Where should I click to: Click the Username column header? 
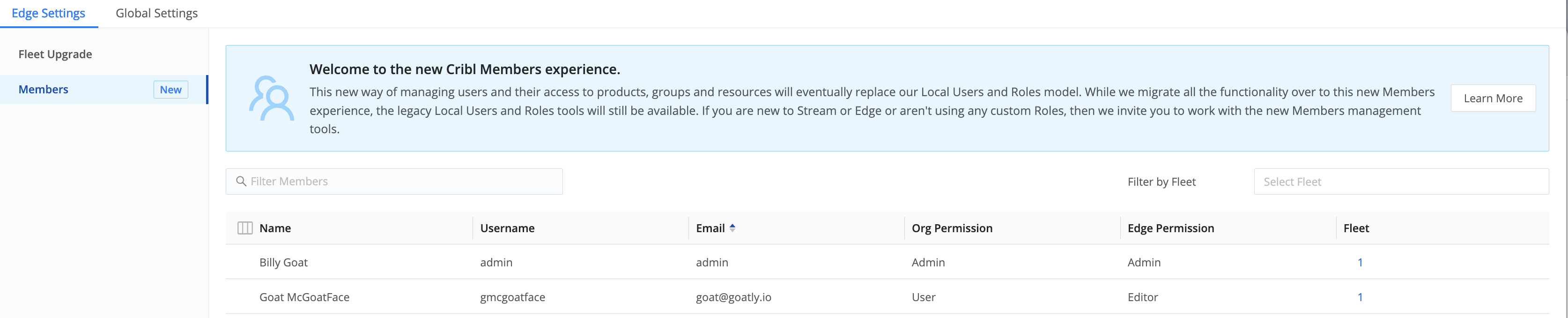click(507, 228)
